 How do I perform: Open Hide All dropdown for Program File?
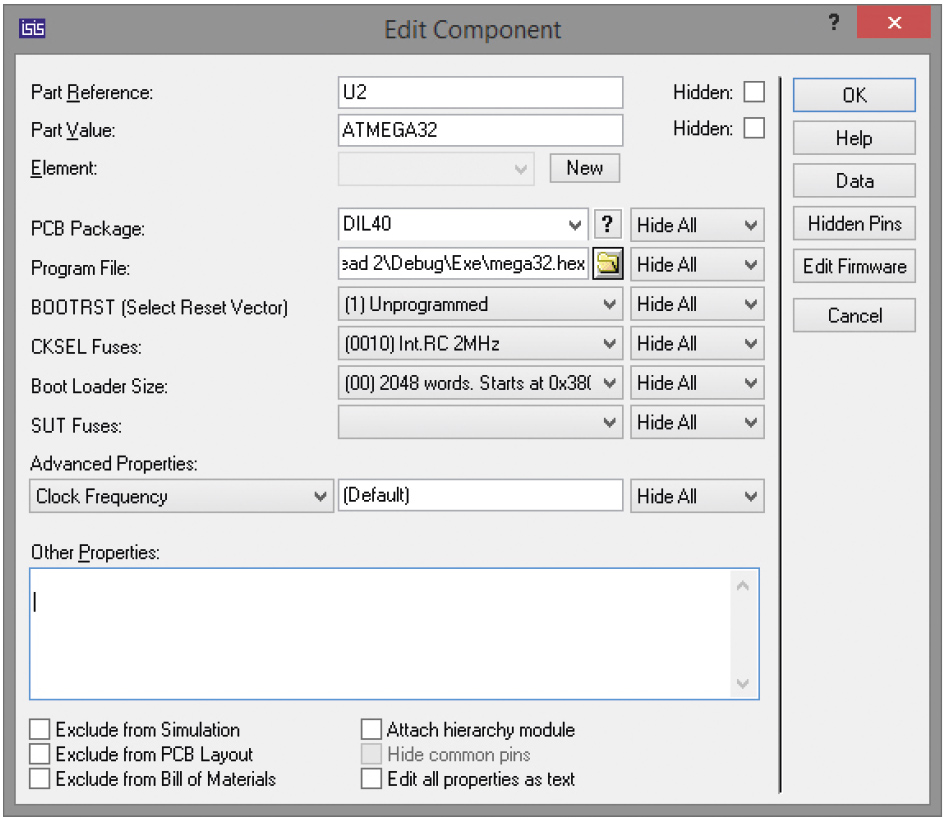pyautogui.click(x=697, y=265)
